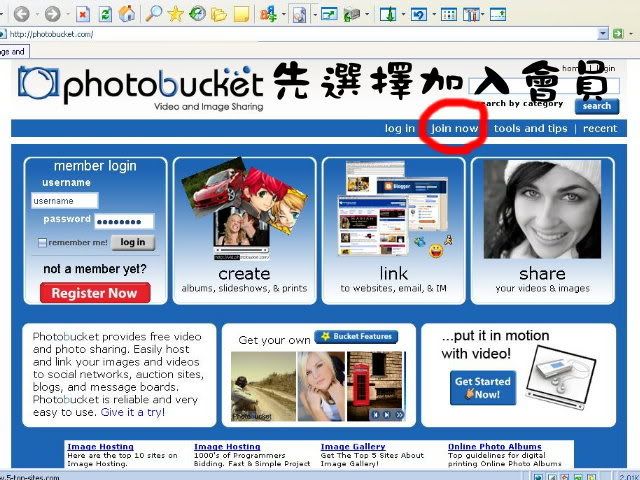Click the double-arrow fast-forward in slideshow

tap(399, 415)
